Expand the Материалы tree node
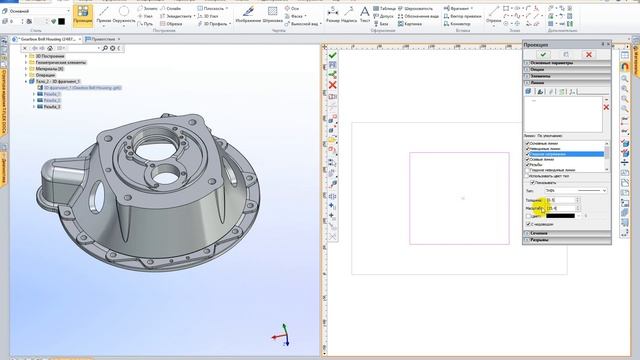Viewport: 640px width, 360px height. 26,69
